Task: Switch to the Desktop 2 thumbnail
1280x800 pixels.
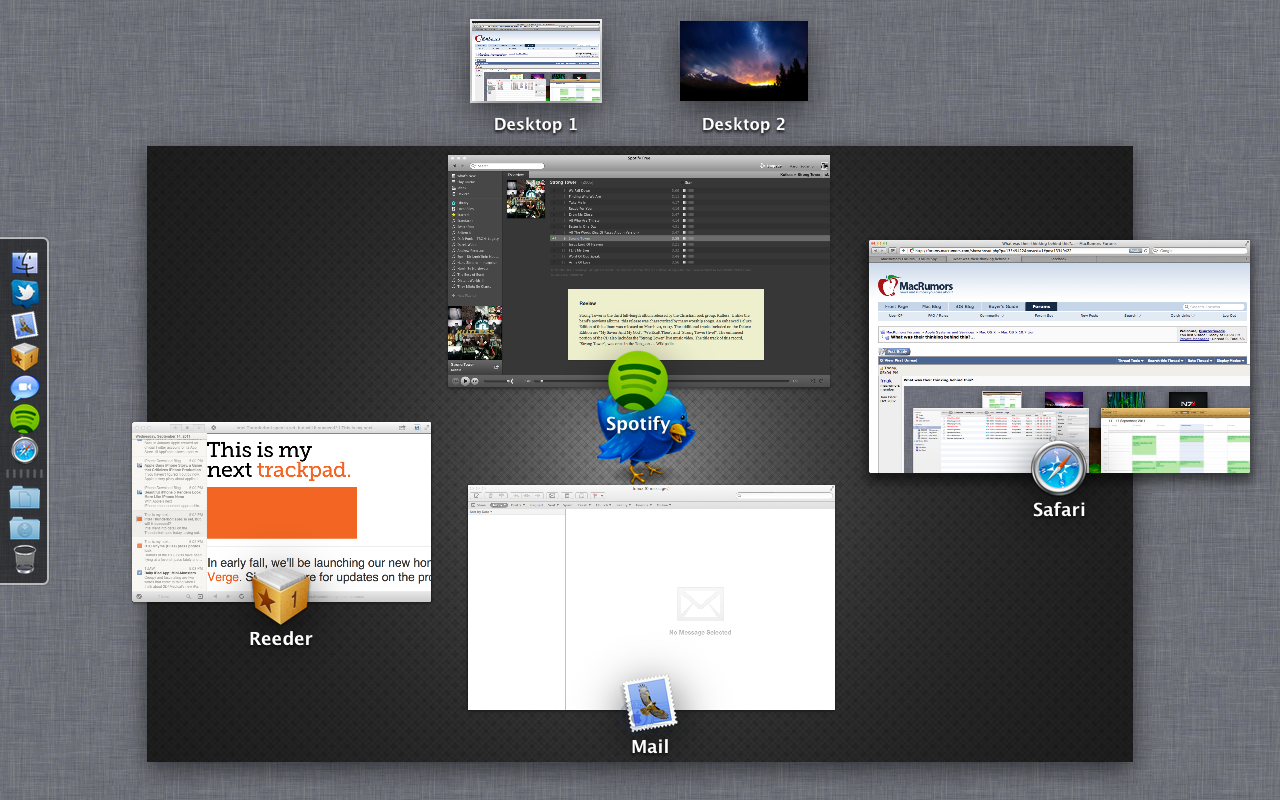Action: (x=744, y=61)
